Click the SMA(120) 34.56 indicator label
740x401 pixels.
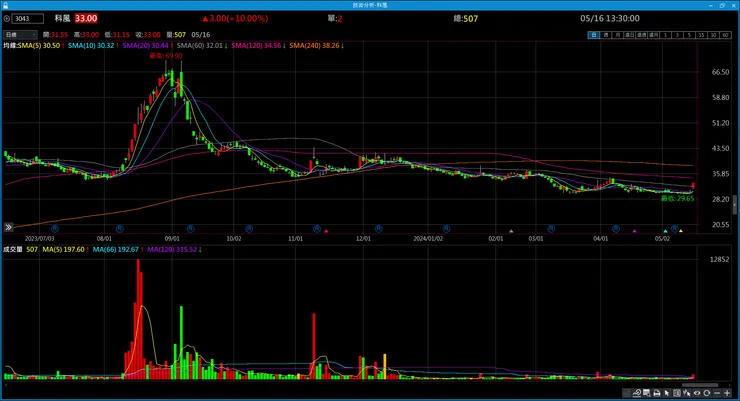click(x=256, y=46)
